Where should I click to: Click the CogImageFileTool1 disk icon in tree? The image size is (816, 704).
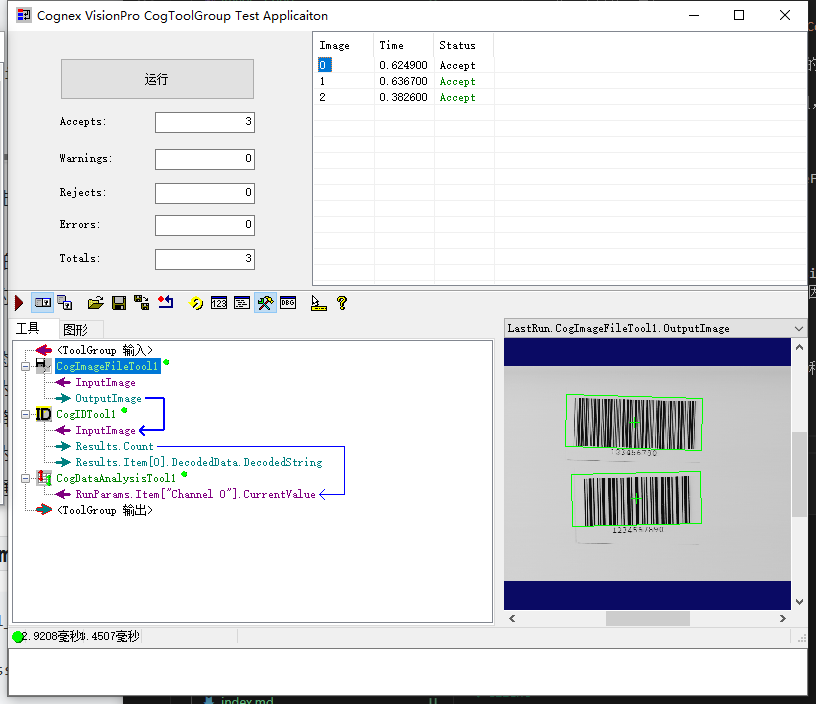[43, 366]
